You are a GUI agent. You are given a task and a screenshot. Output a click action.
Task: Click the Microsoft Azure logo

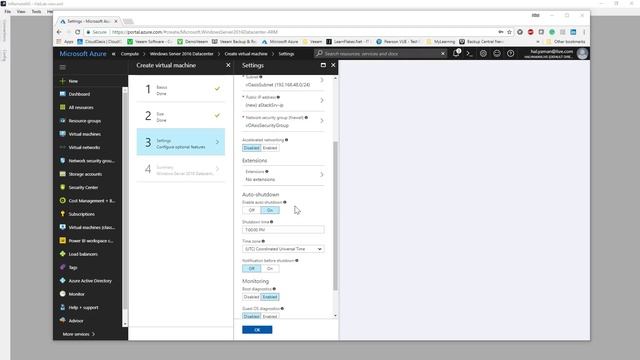[83, 53]
